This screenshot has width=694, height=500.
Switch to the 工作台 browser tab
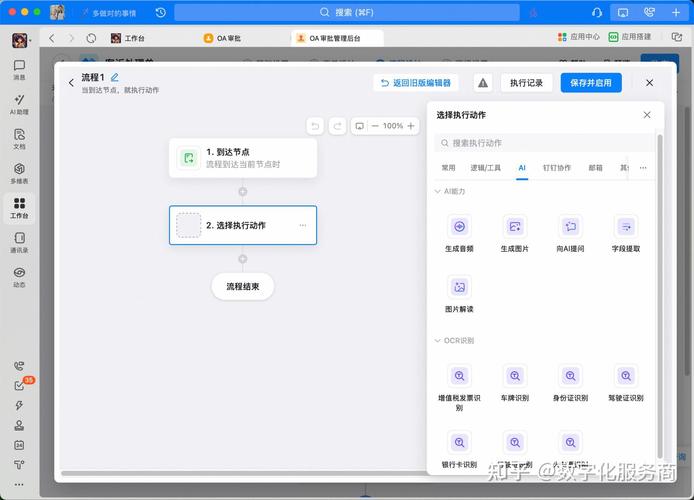128,38
